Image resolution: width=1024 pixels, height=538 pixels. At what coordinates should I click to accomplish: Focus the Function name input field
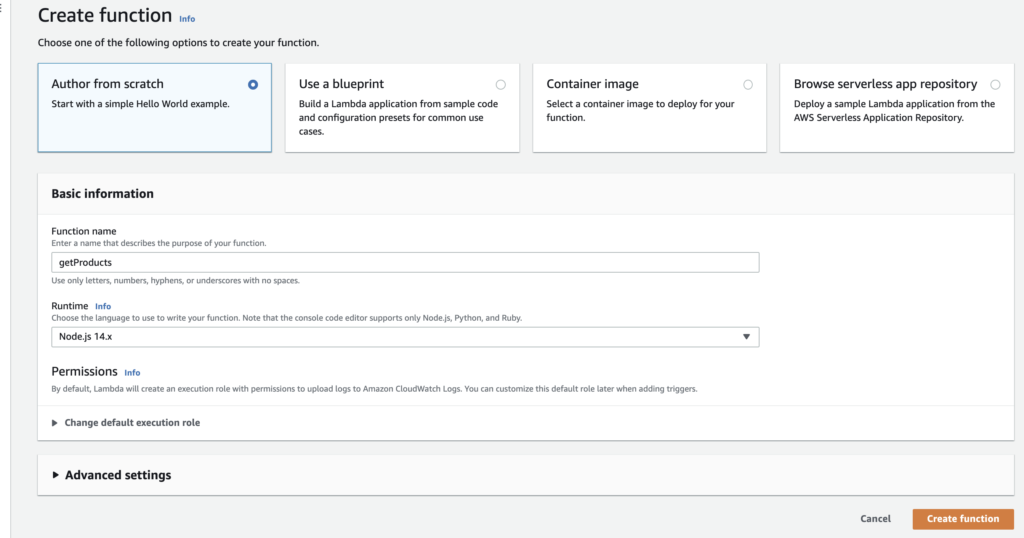405,262
